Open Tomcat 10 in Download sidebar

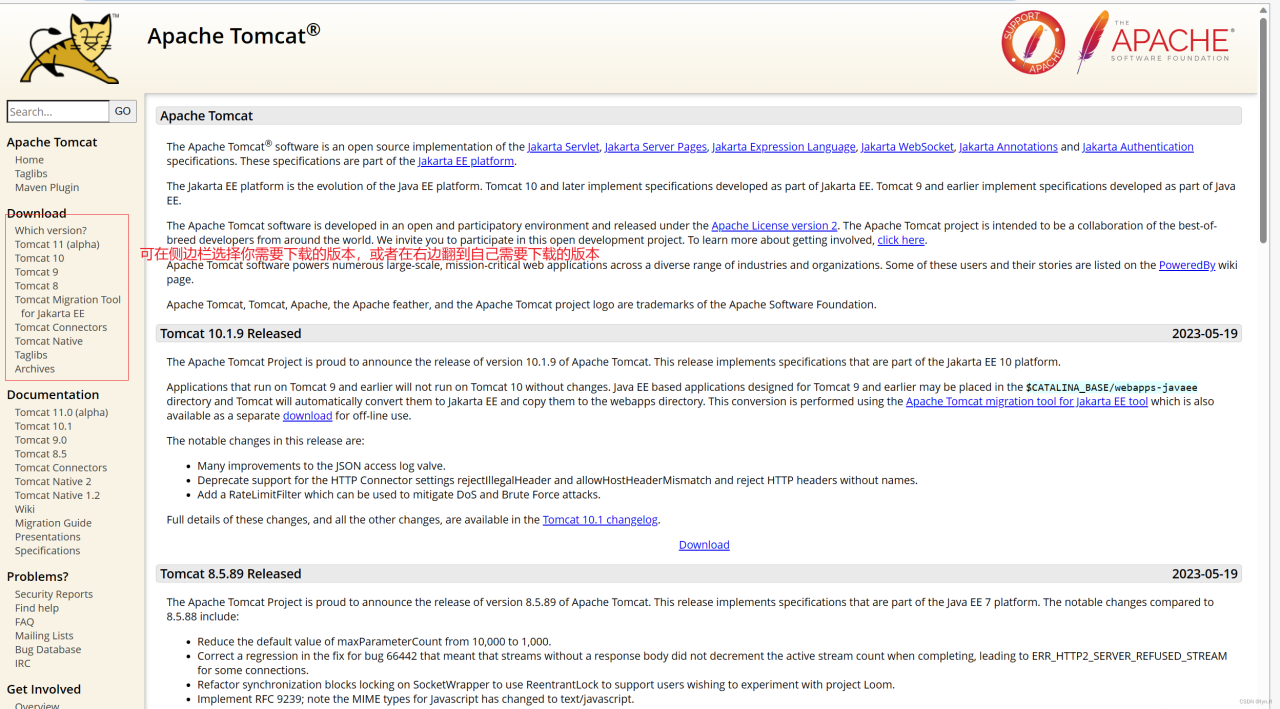coord(39,258)
